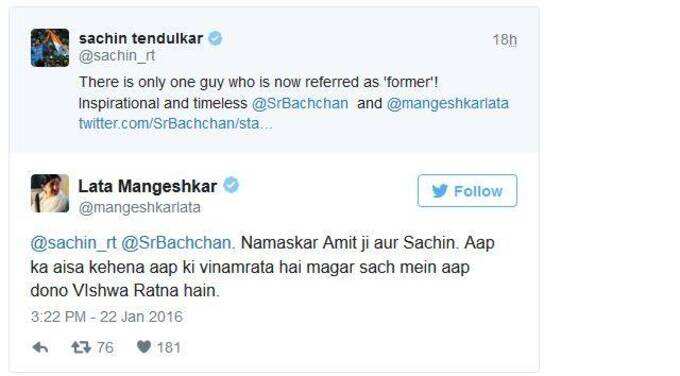Open Lata Mangeshkar's profile picture

click(x=50, y=193)
